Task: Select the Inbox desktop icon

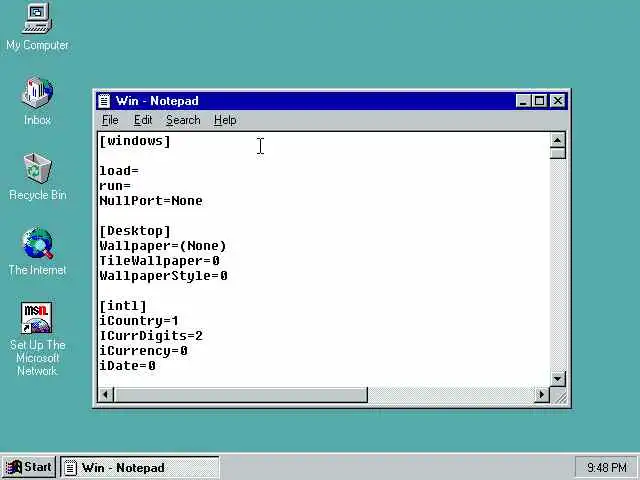Action: click(37, 101)
